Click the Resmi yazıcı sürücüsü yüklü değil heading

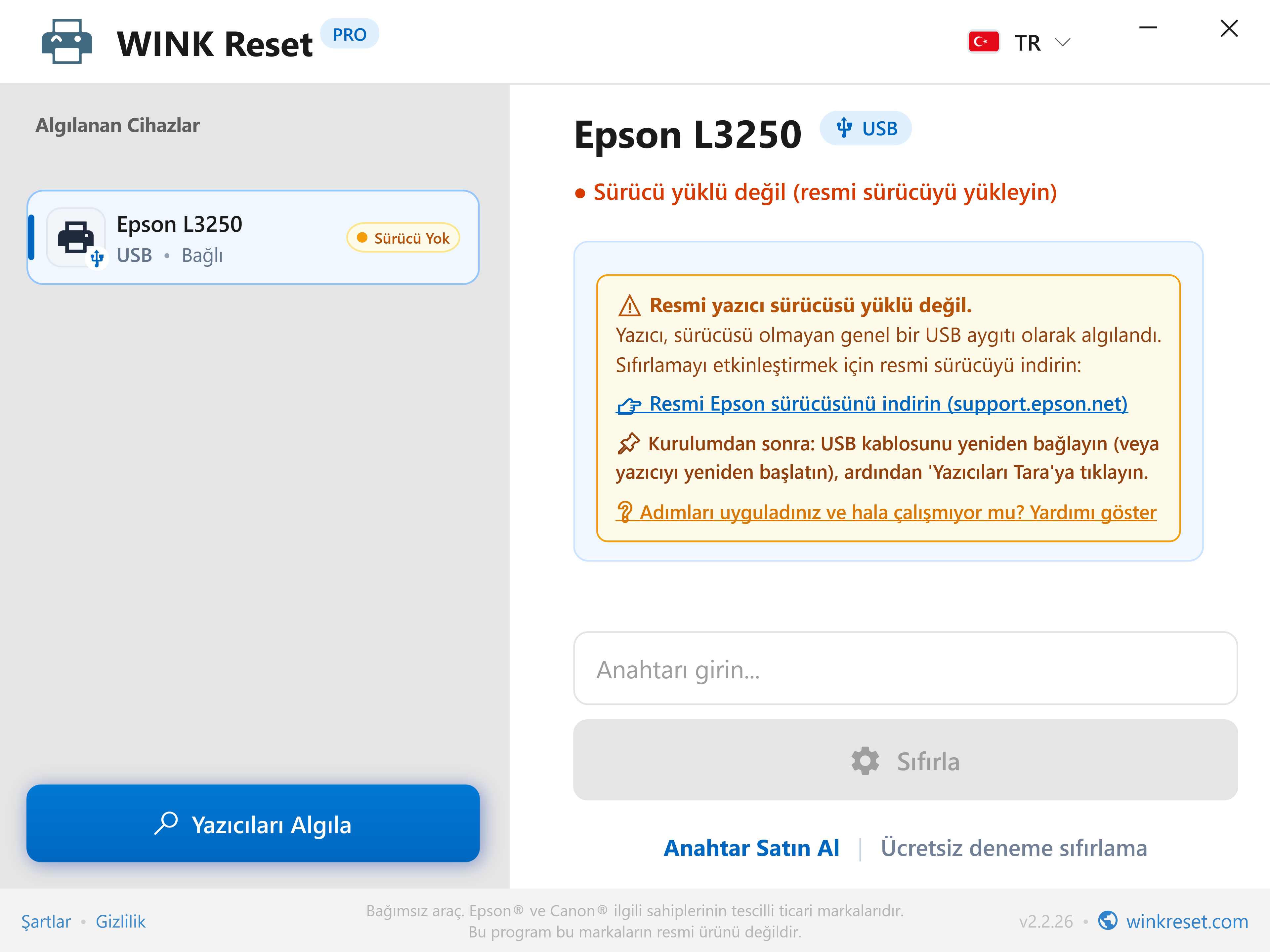coord(810,305)
